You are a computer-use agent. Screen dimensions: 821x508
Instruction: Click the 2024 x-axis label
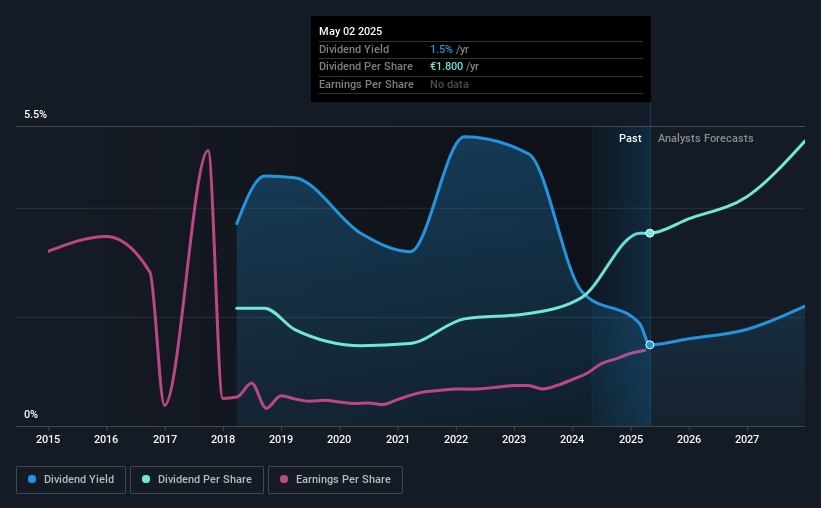tap(572, 439)
